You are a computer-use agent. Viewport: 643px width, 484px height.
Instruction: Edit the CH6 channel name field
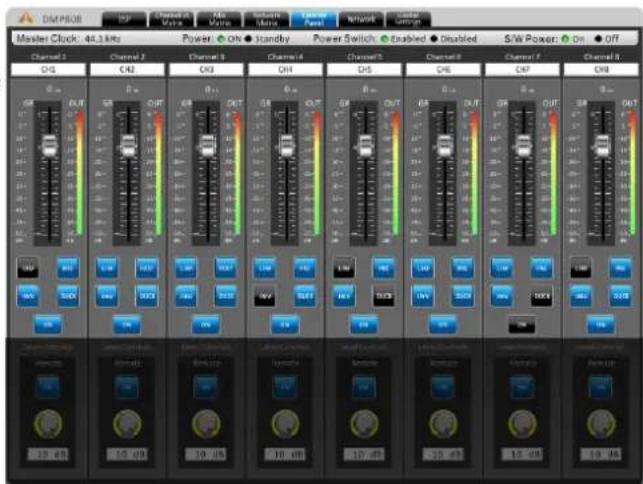(443, 70)
